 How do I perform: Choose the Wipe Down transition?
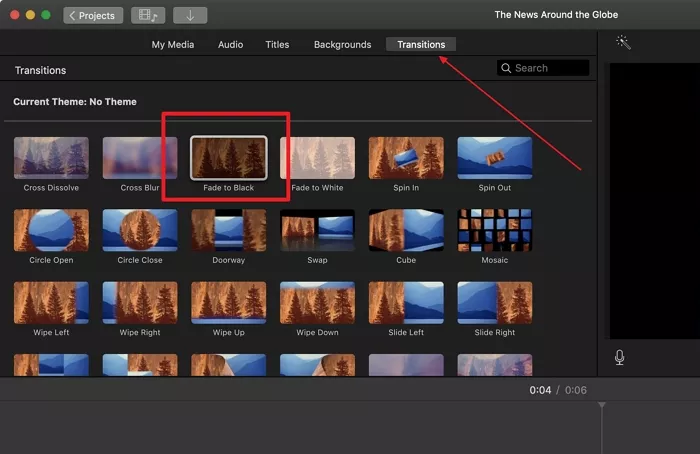(x=317, y=302)
